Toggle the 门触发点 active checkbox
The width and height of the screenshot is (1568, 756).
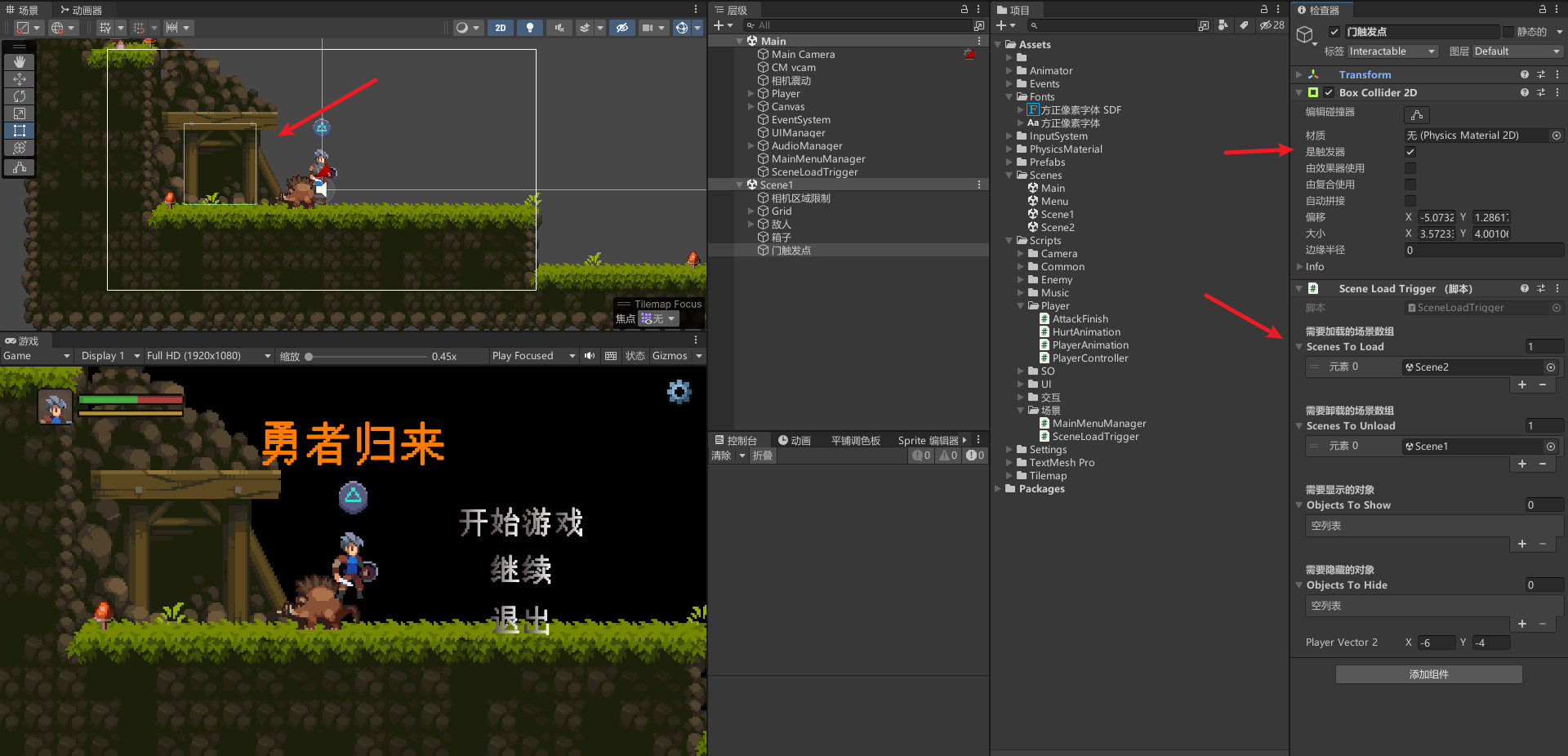click(x=1334, y=31)
